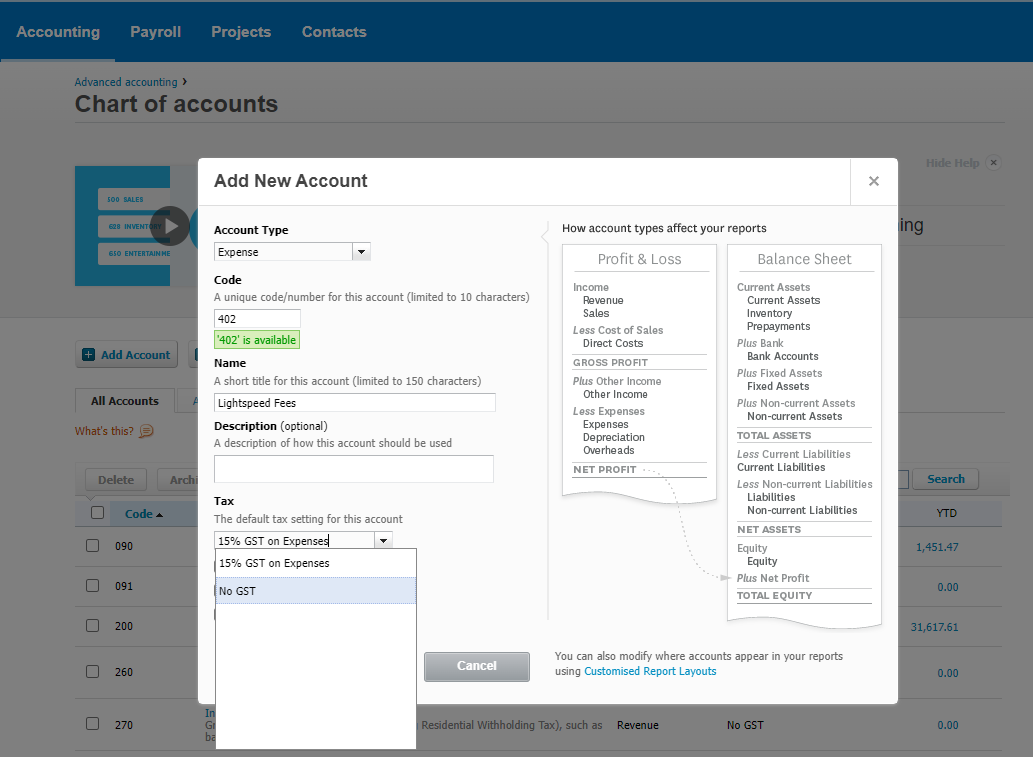Open the Projects menu
Image resolution: width=1033 pixels, height=757 pixels.
click(240, 31)
